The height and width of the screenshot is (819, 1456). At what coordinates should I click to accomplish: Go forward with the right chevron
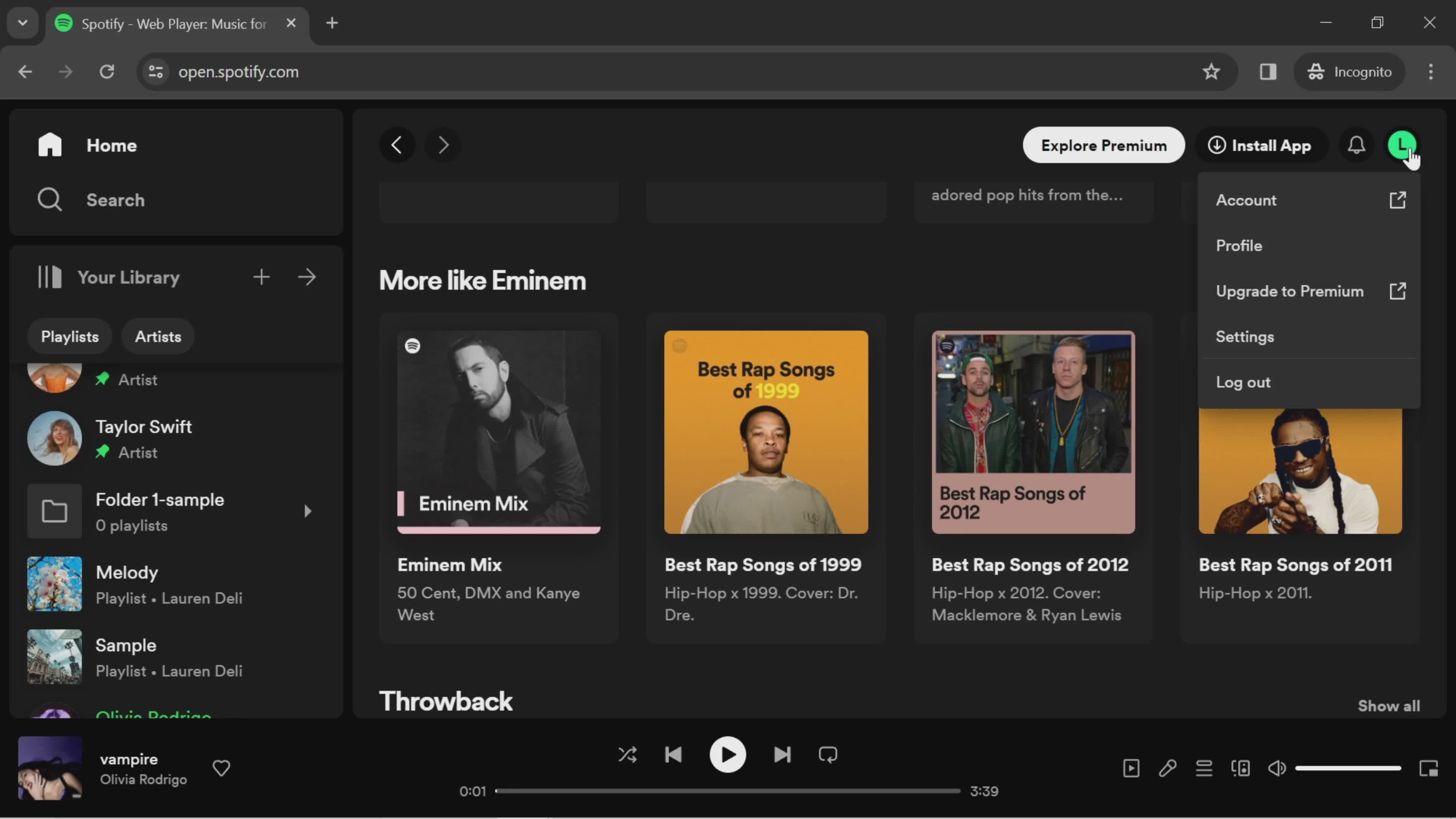tap(443, 145)
